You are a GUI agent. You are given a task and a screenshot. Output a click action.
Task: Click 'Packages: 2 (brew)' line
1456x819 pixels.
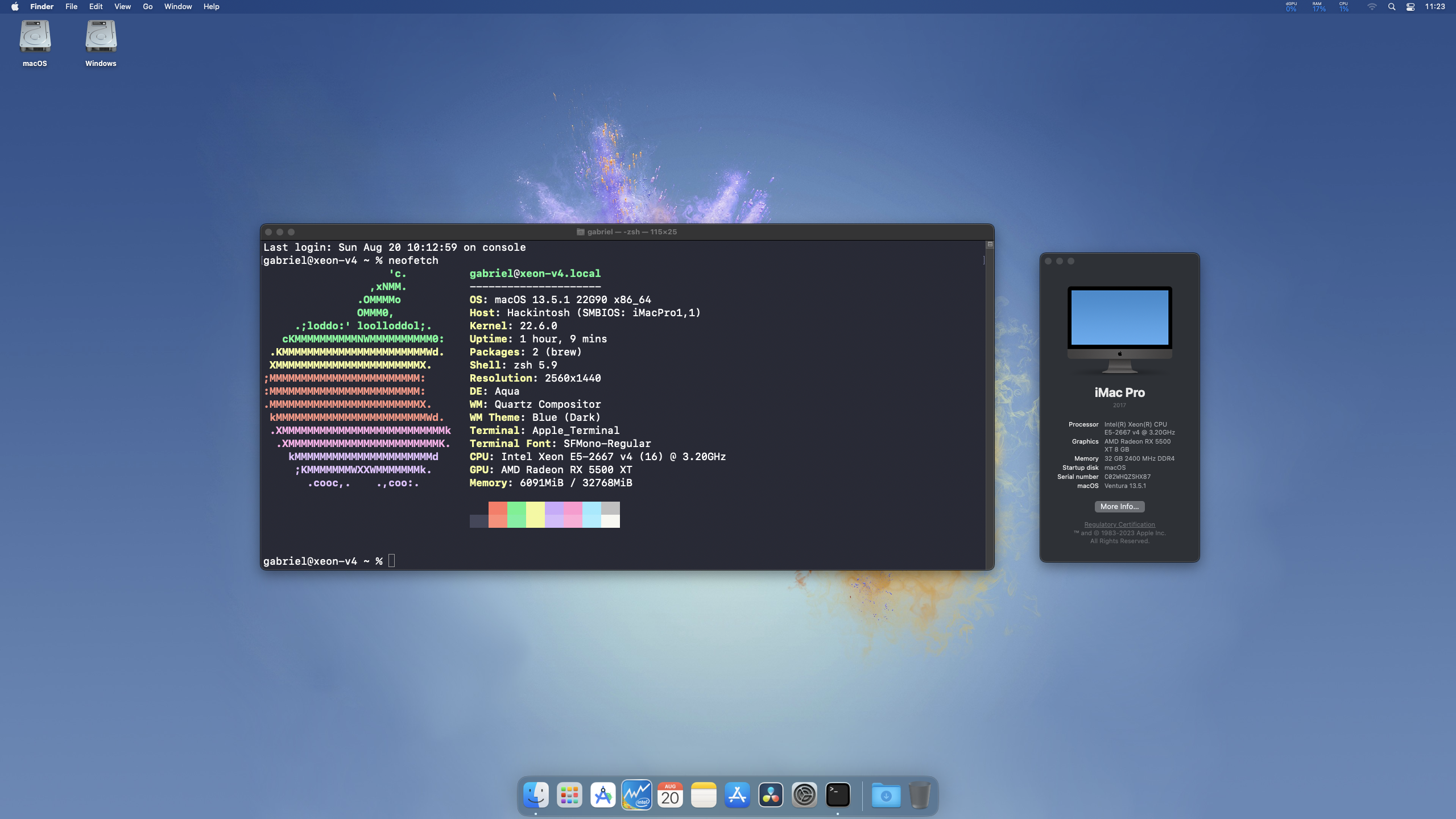(x=526, y=352)
